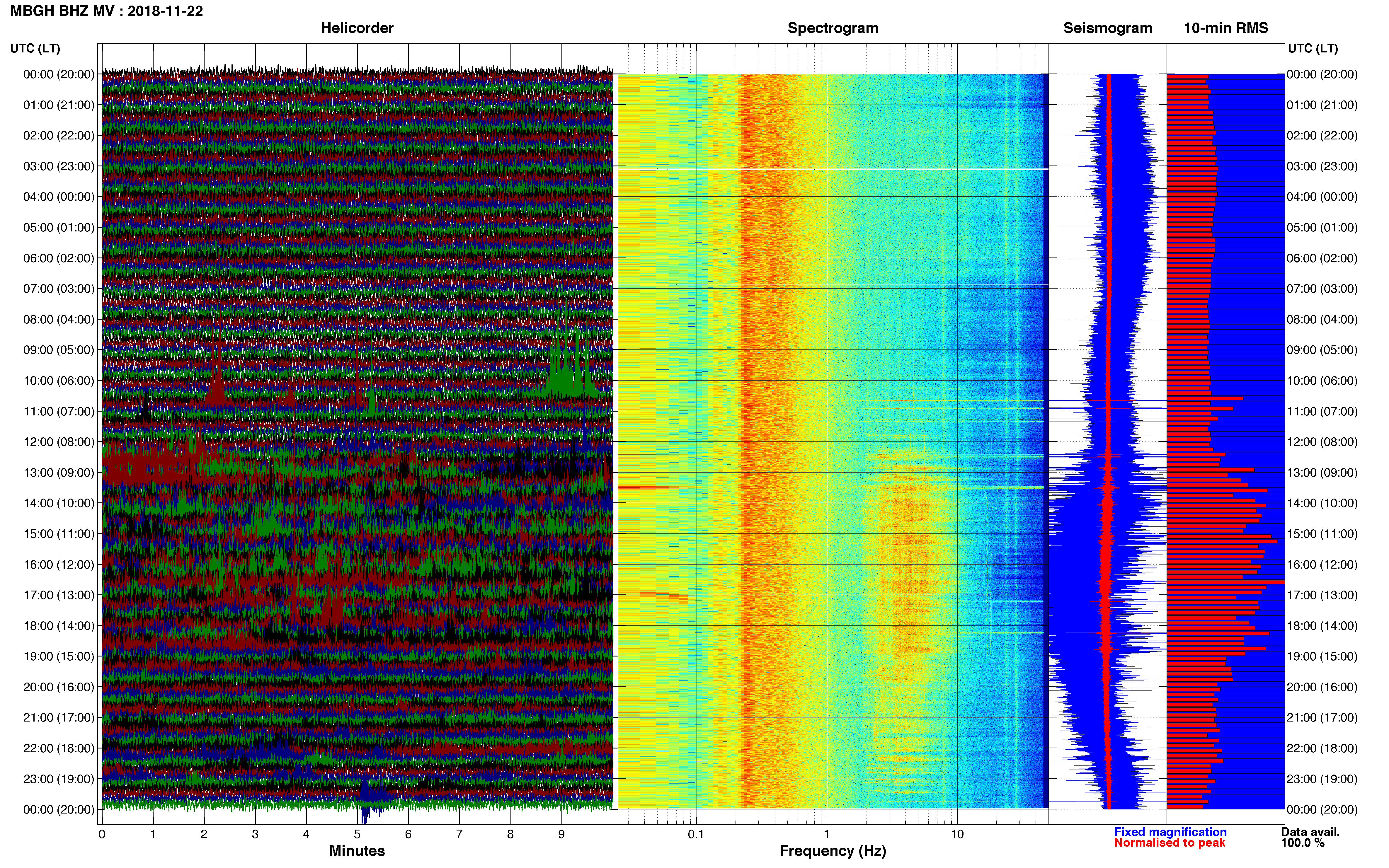Click the red "Normalised to peak" legend text
1389x868 pixels.
click(1170, 843)
